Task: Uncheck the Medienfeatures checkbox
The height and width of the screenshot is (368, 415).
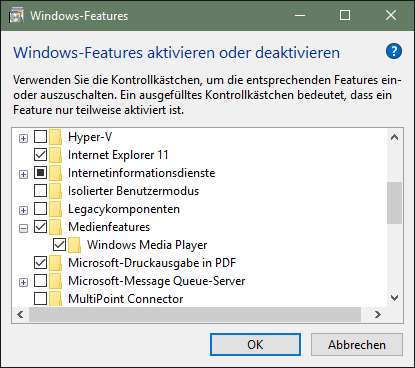Action: click(x=40, y=227)
